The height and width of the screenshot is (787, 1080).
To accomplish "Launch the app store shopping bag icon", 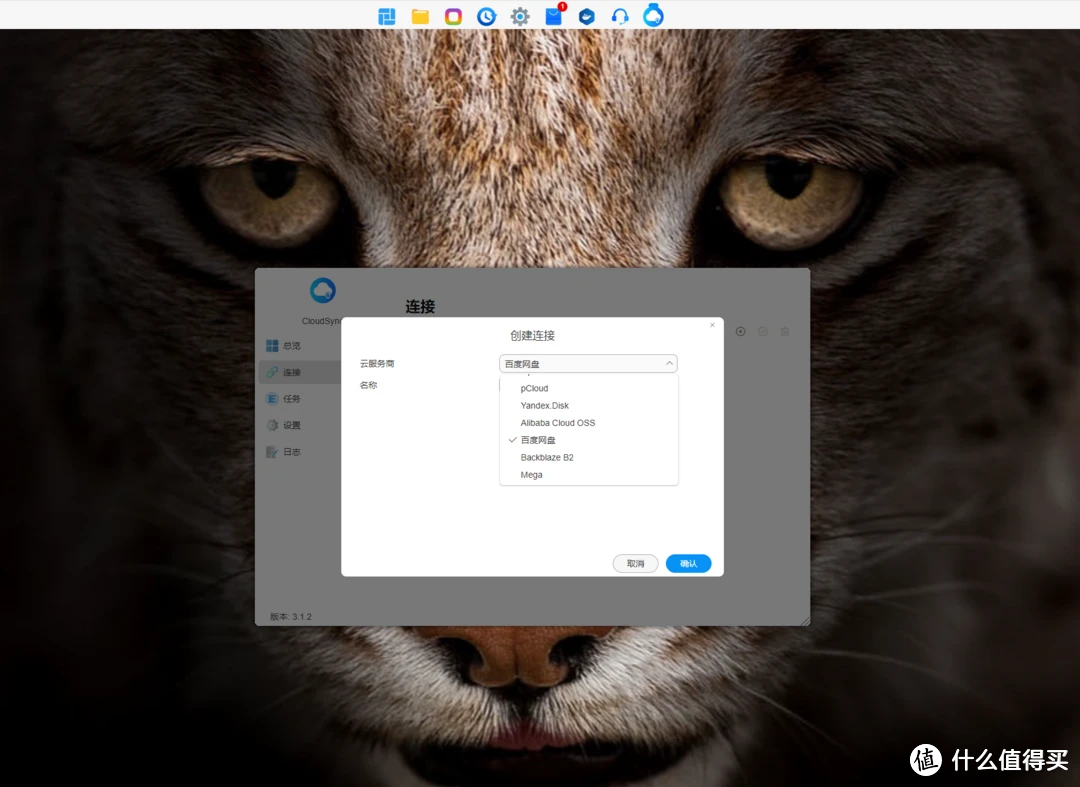I will tap(553, 16).
